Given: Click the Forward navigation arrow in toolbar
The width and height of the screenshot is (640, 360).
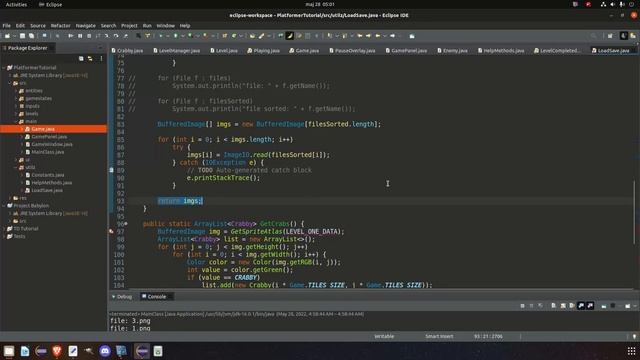Looking at the screenshot, I should 393,36.
